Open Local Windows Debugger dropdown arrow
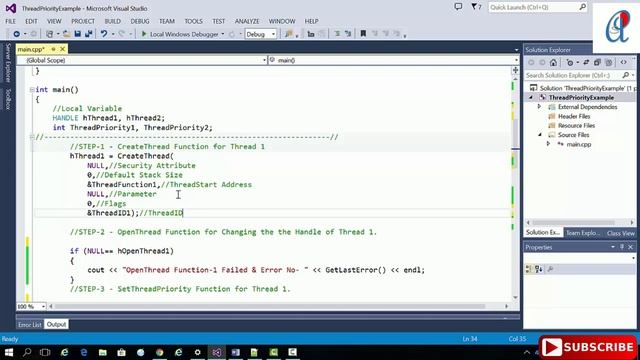Screen dimensions: 640x360 223,34
